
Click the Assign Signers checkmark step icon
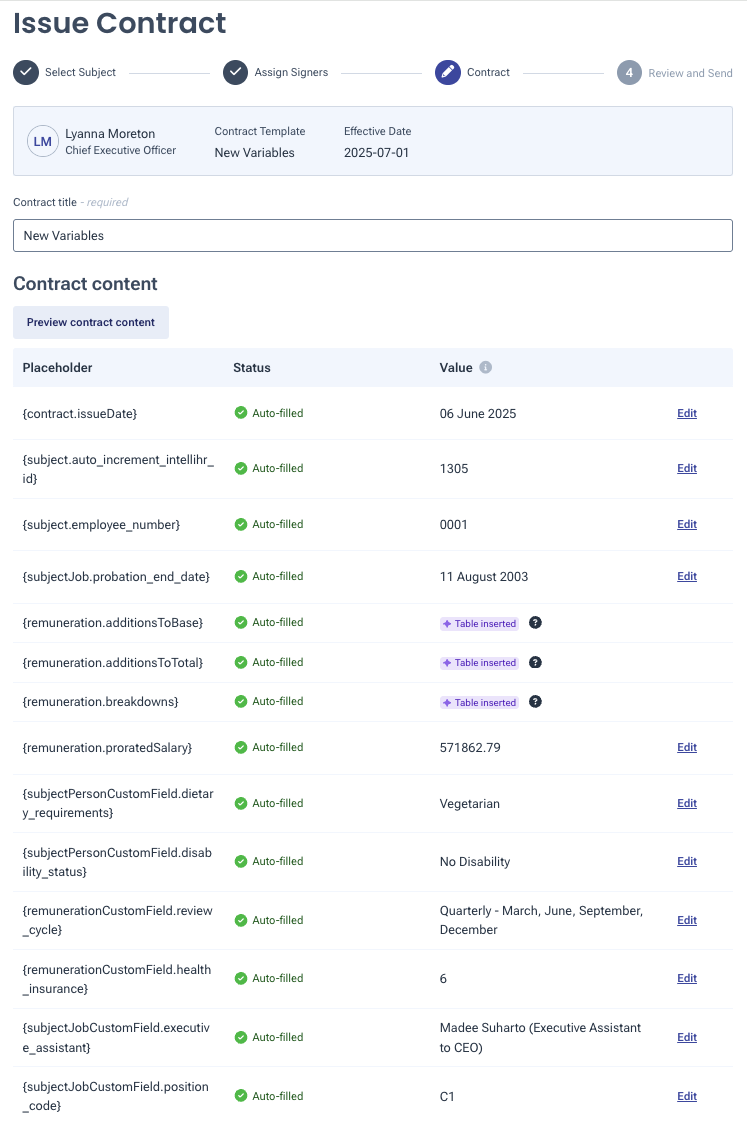235,72
